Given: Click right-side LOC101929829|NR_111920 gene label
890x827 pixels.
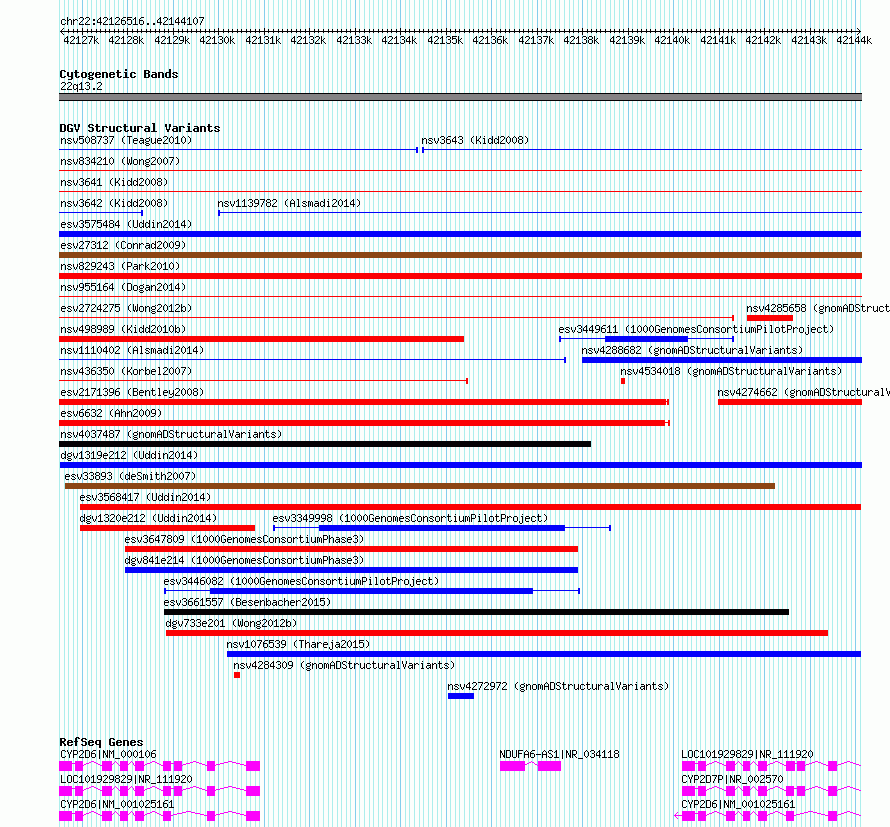Looking at the screenshot, I should pyautogui.click(x=747, y=754).
